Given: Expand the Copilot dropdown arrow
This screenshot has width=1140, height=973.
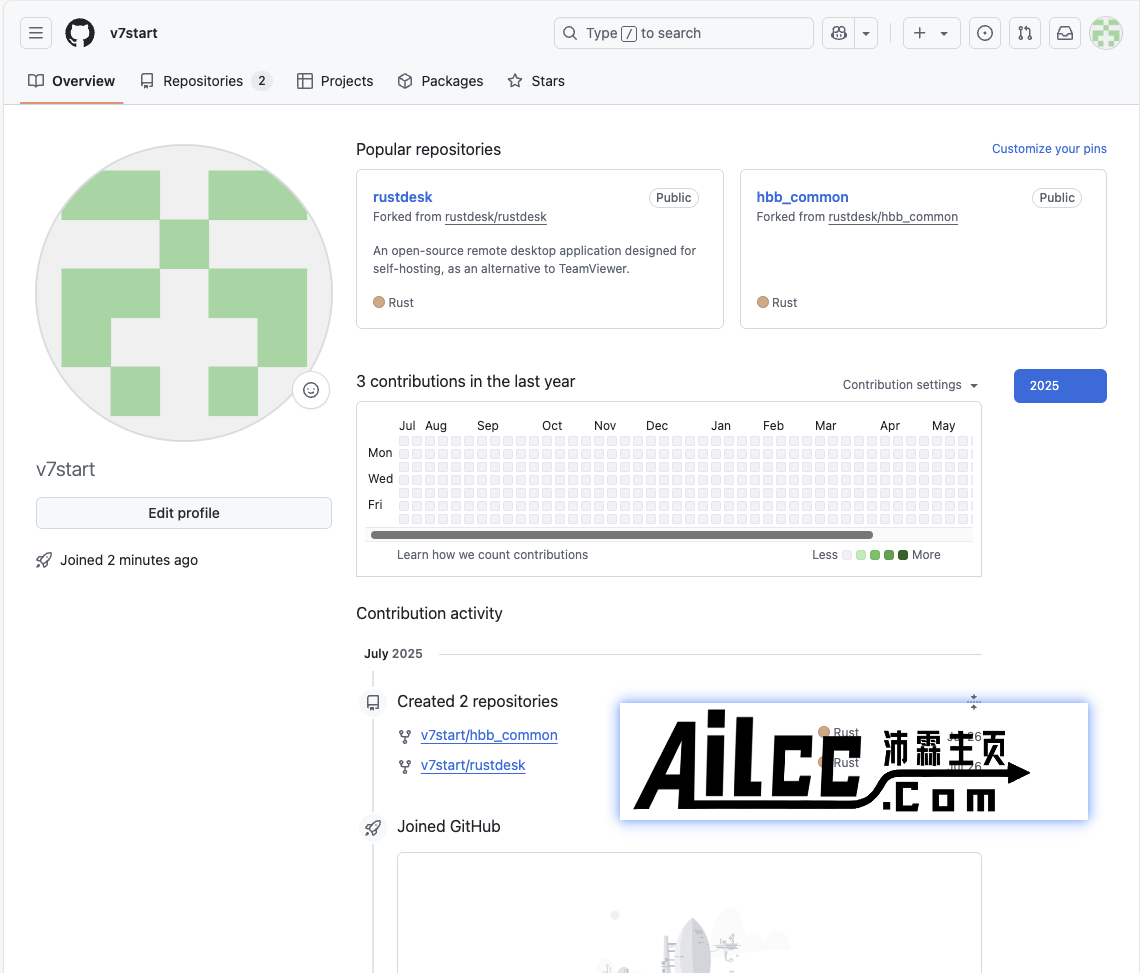Looking at the screenshot, I should (866, 33).
